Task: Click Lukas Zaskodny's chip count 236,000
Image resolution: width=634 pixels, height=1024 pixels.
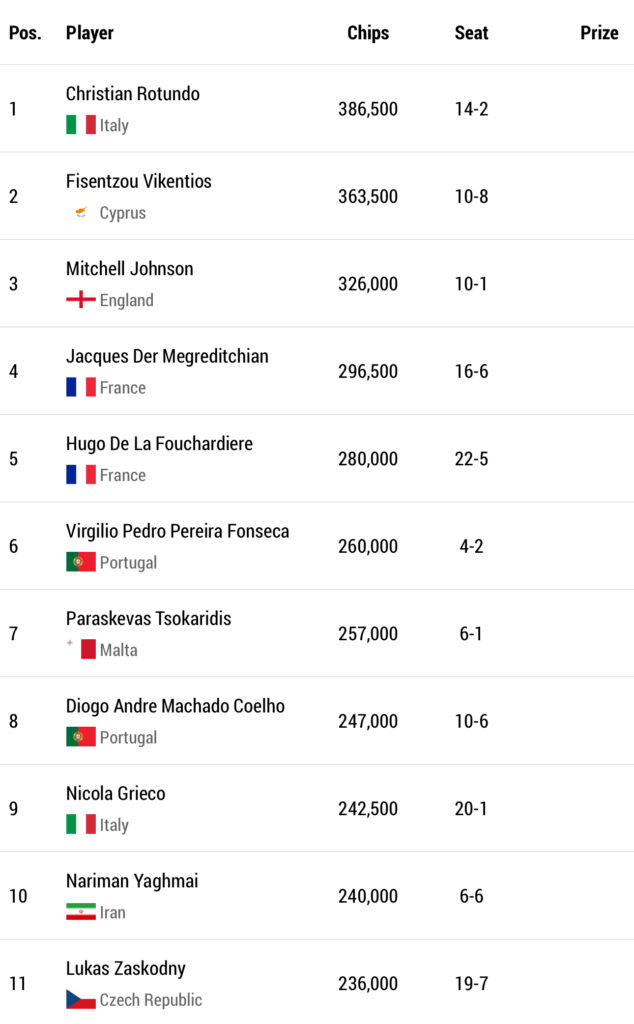Action: [x=367, y=984]
